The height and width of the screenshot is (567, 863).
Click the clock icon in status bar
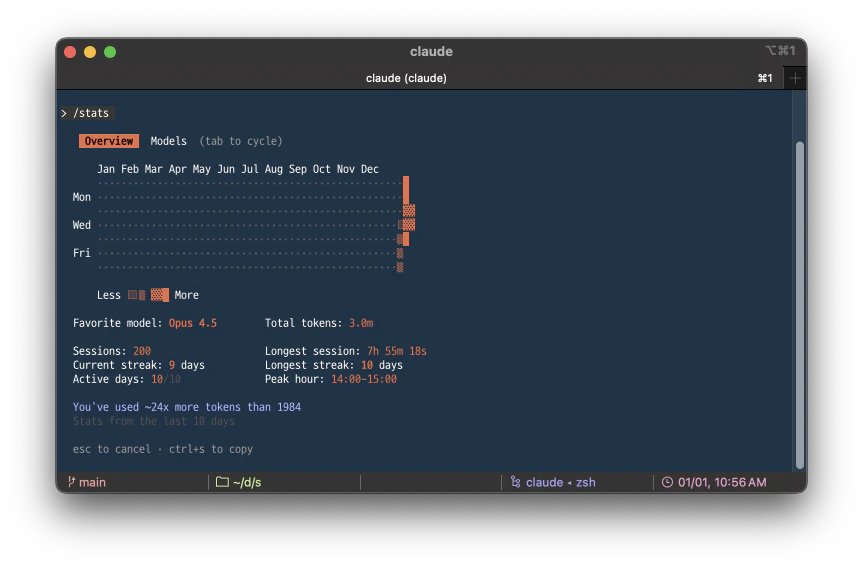pyautogui.click(x=667, y=482)
